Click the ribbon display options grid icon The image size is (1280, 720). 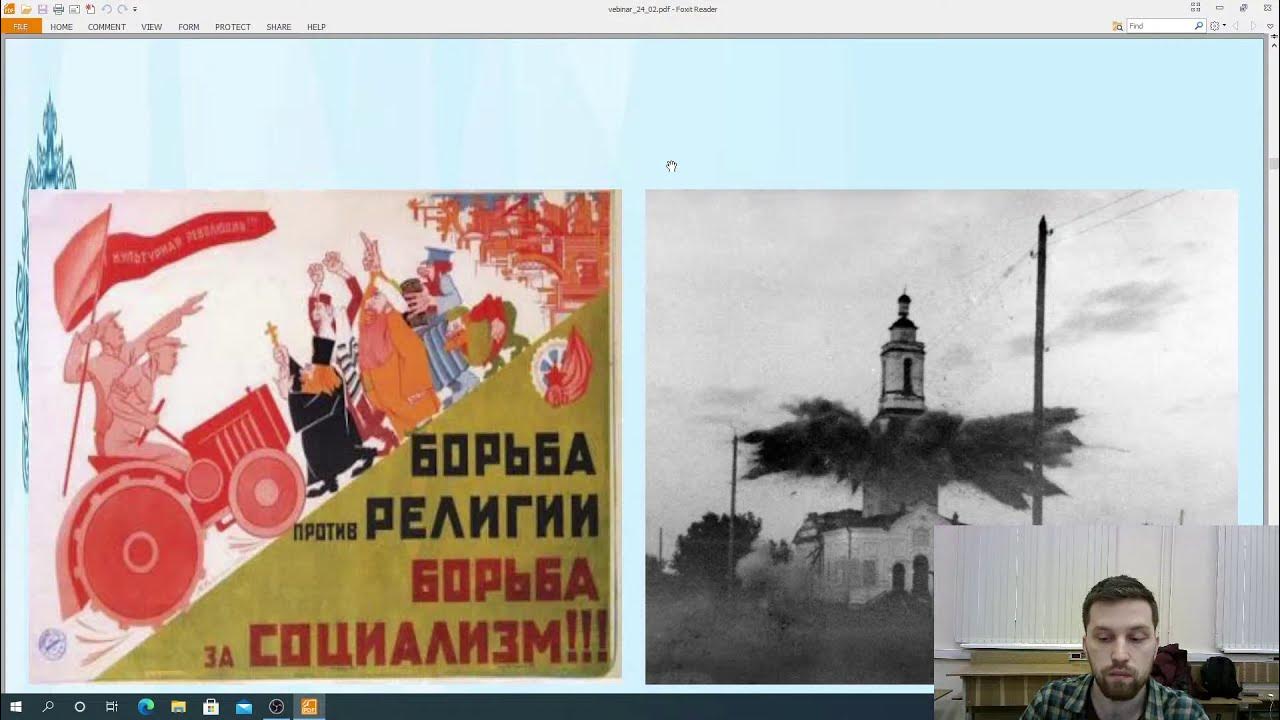click(x=1195, y=7)
